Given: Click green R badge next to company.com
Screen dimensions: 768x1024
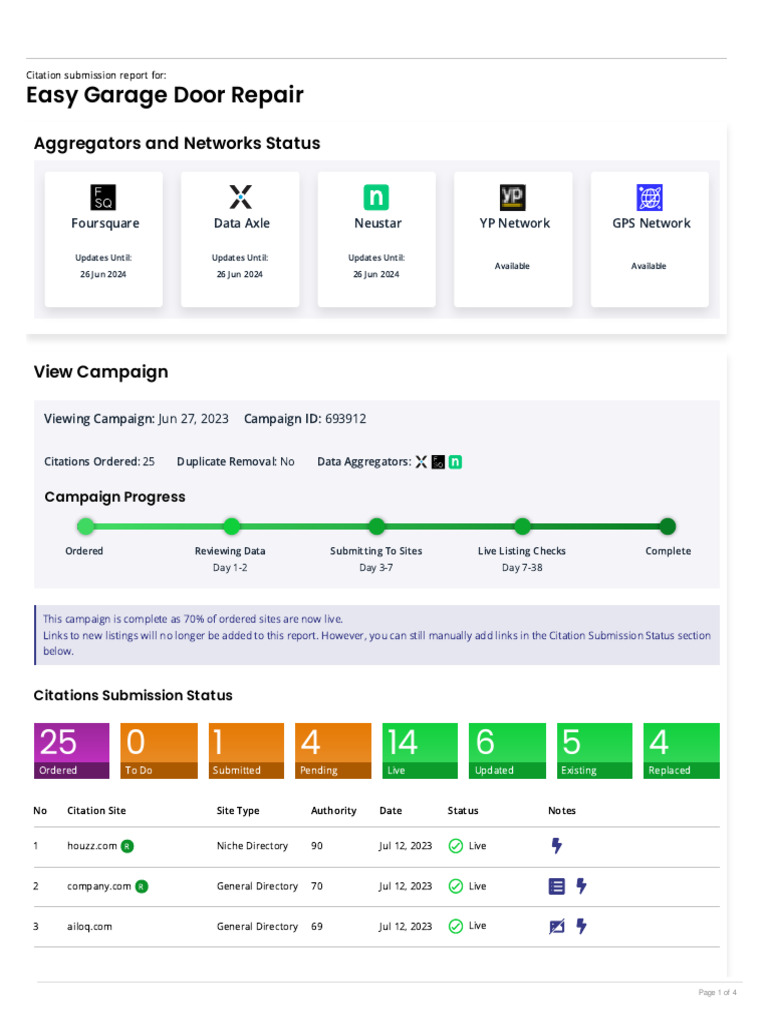Looking at the screenshot, I should [142, 887].
